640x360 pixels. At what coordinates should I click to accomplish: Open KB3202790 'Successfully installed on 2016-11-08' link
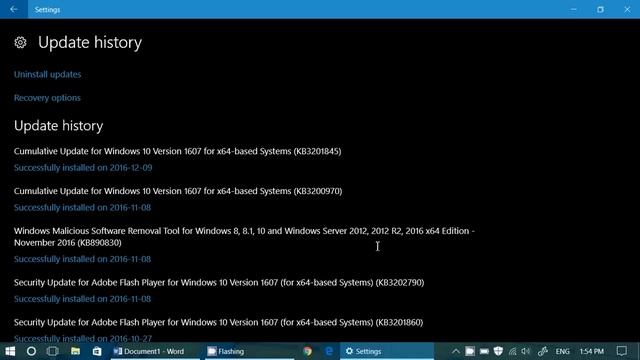[x=82, y=299]
